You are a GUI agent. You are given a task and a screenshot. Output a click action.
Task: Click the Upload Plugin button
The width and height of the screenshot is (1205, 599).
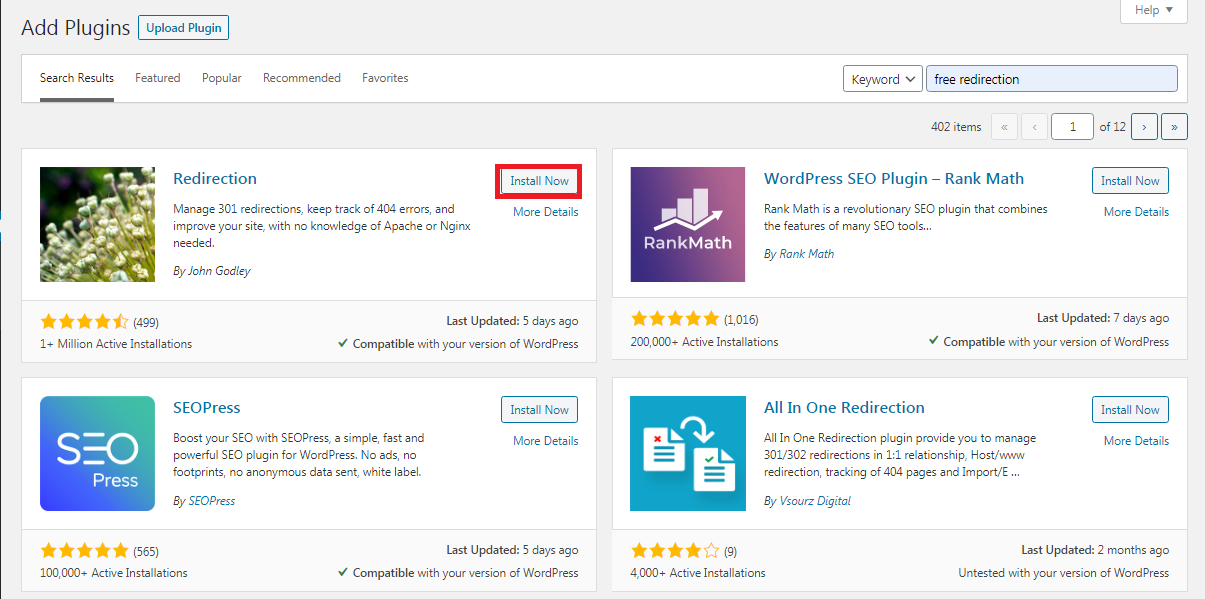click(183, 28)
